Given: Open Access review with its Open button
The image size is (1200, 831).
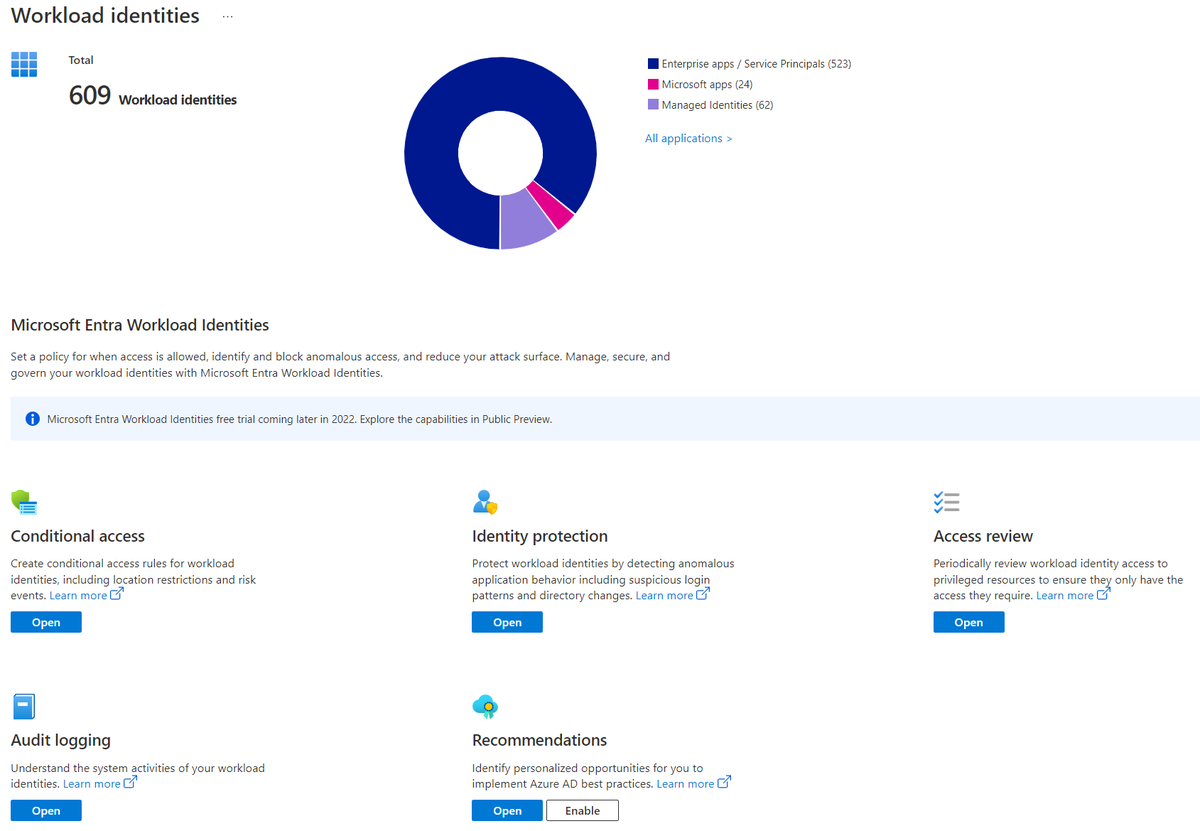Looking at the screenshot, I should tap(969, 622).
